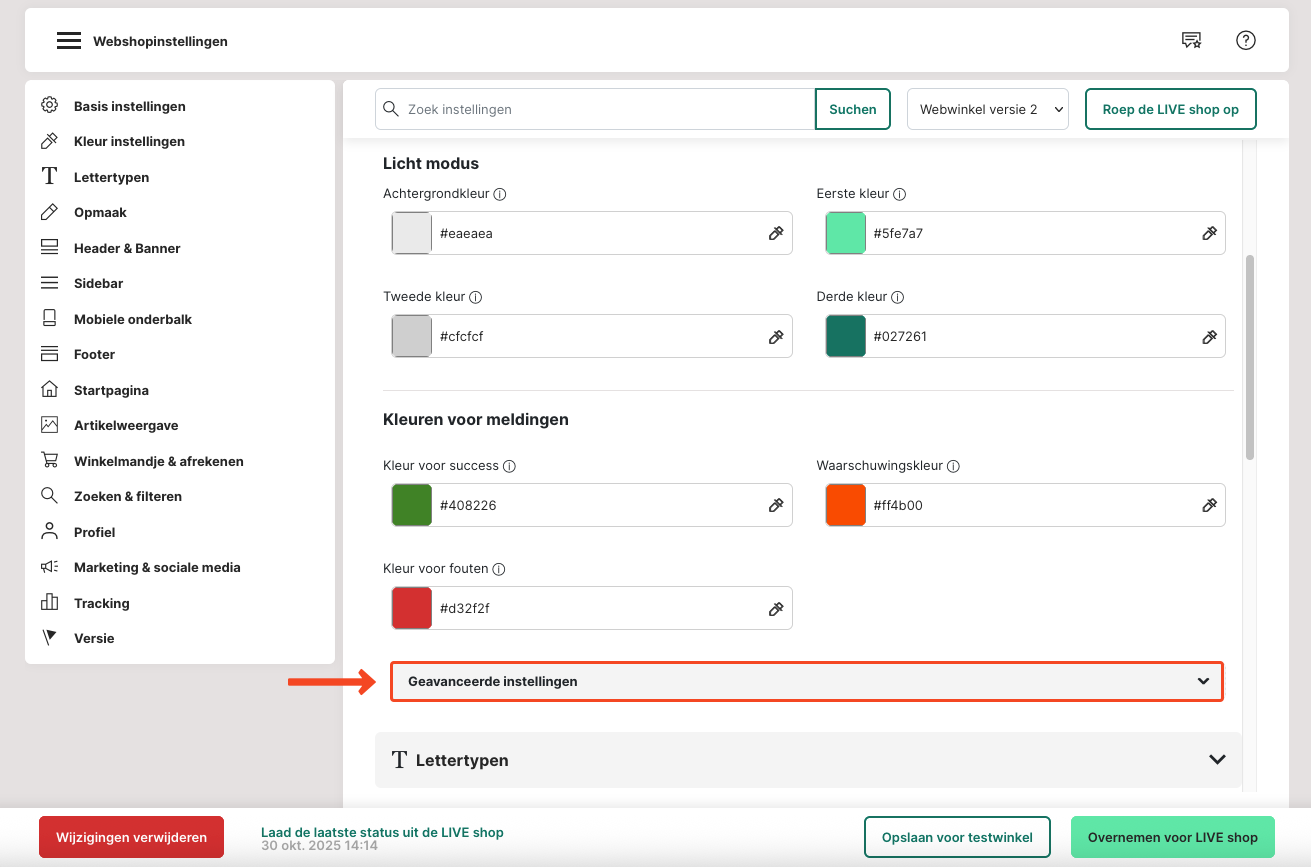Expand Geavanceerde instellingen section
Image resolution: width=1311 pixels, height=867 pixels.
pyautogui.click(x=806, y=681)
